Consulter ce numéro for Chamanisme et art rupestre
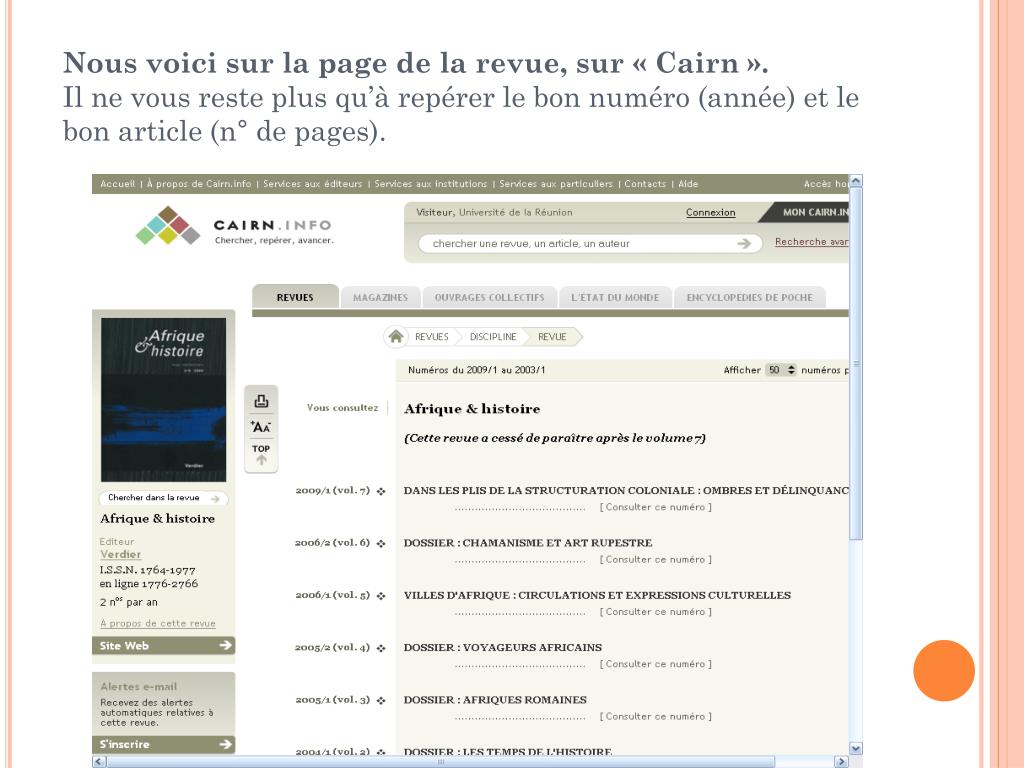 tap(656, 559)
